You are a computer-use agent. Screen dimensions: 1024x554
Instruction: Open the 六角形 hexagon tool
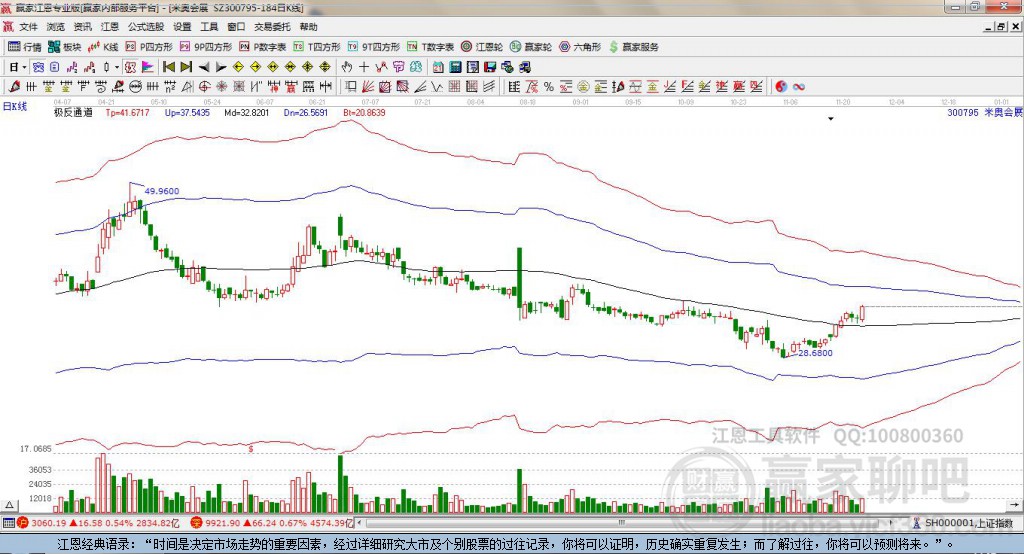click(x=580, y=47)
